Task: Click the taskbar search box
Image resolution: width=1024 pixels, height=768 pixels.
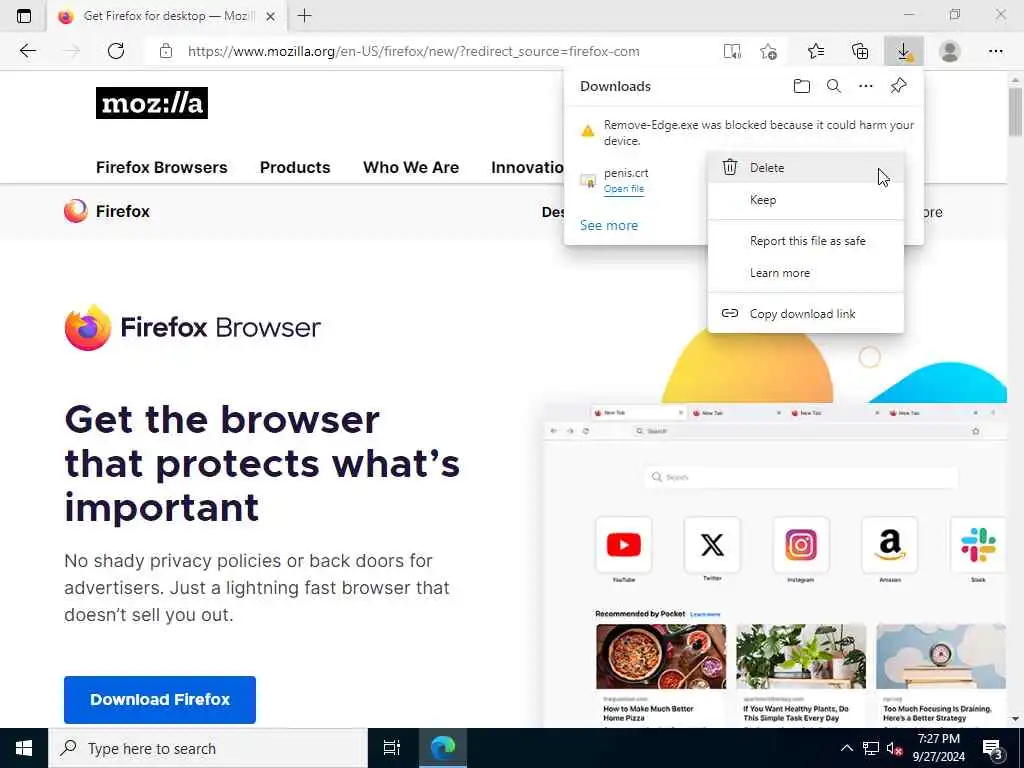Action: (208, 748)
